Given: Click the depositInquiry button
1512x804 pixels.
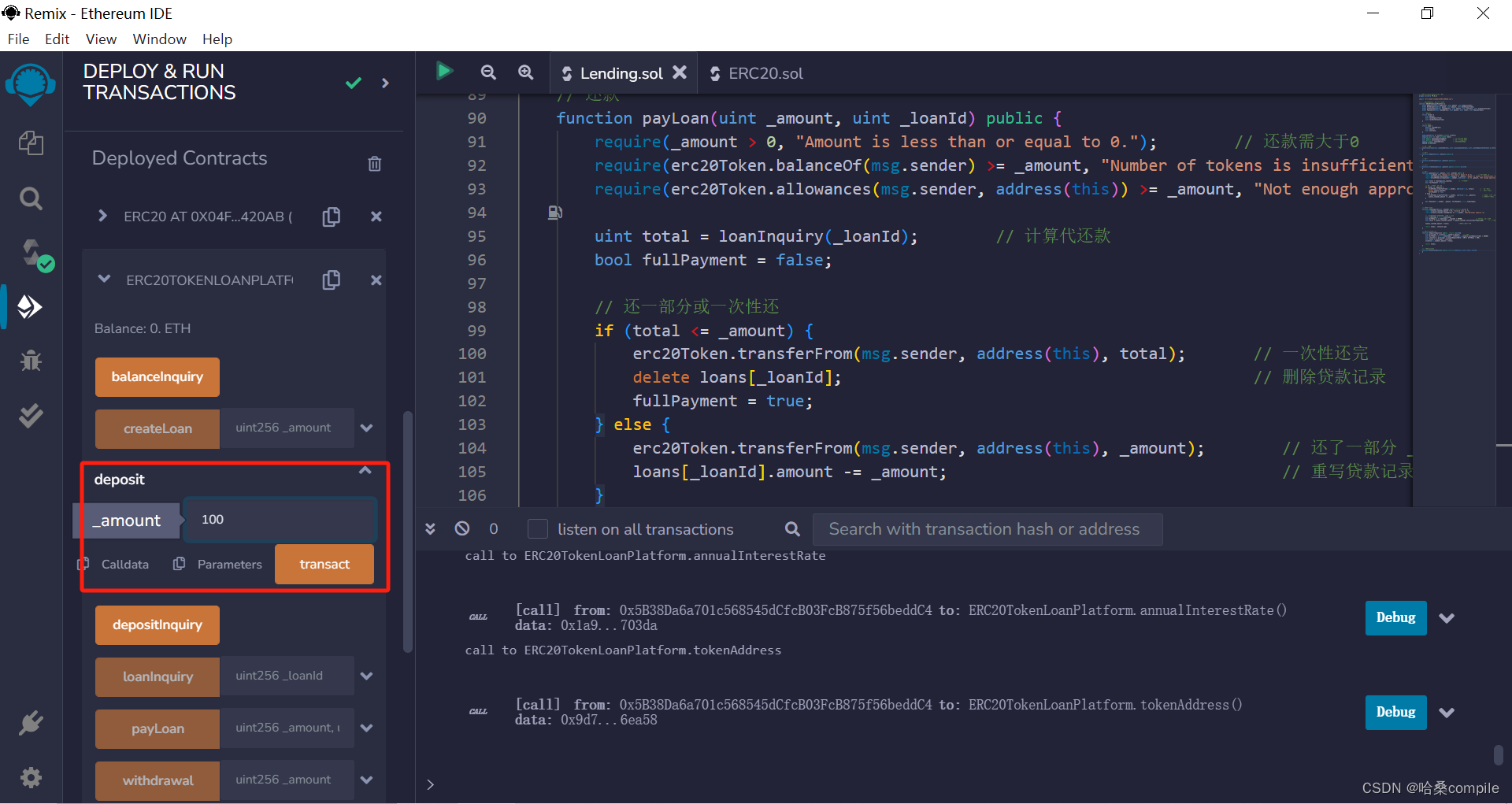Looking at the screenshot, I should coord(157,625).
